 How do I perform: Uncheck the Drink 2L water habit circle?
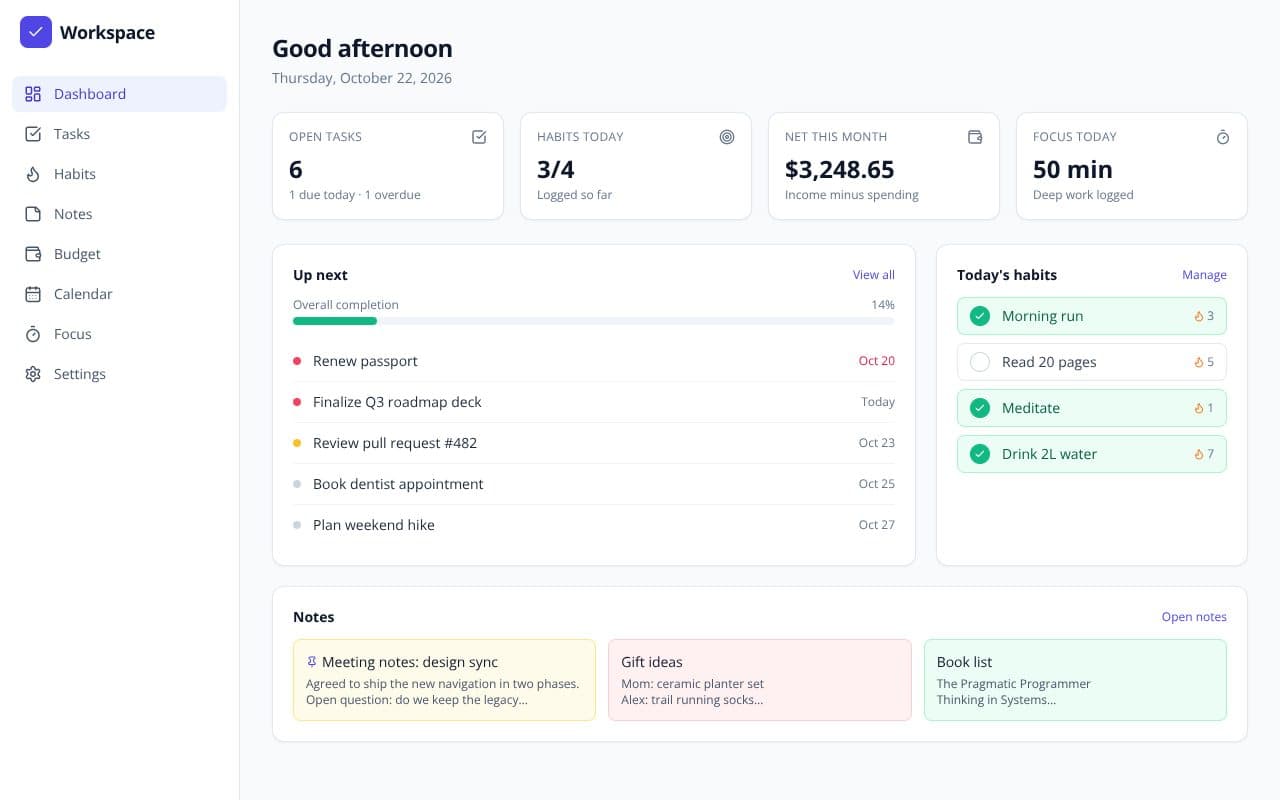981,454
